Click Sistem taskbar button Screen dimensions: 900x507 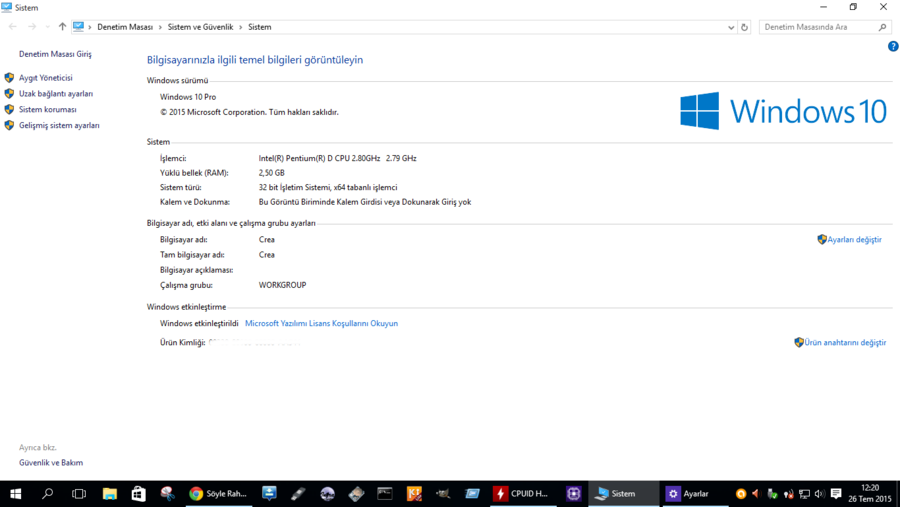click(623, 494)
